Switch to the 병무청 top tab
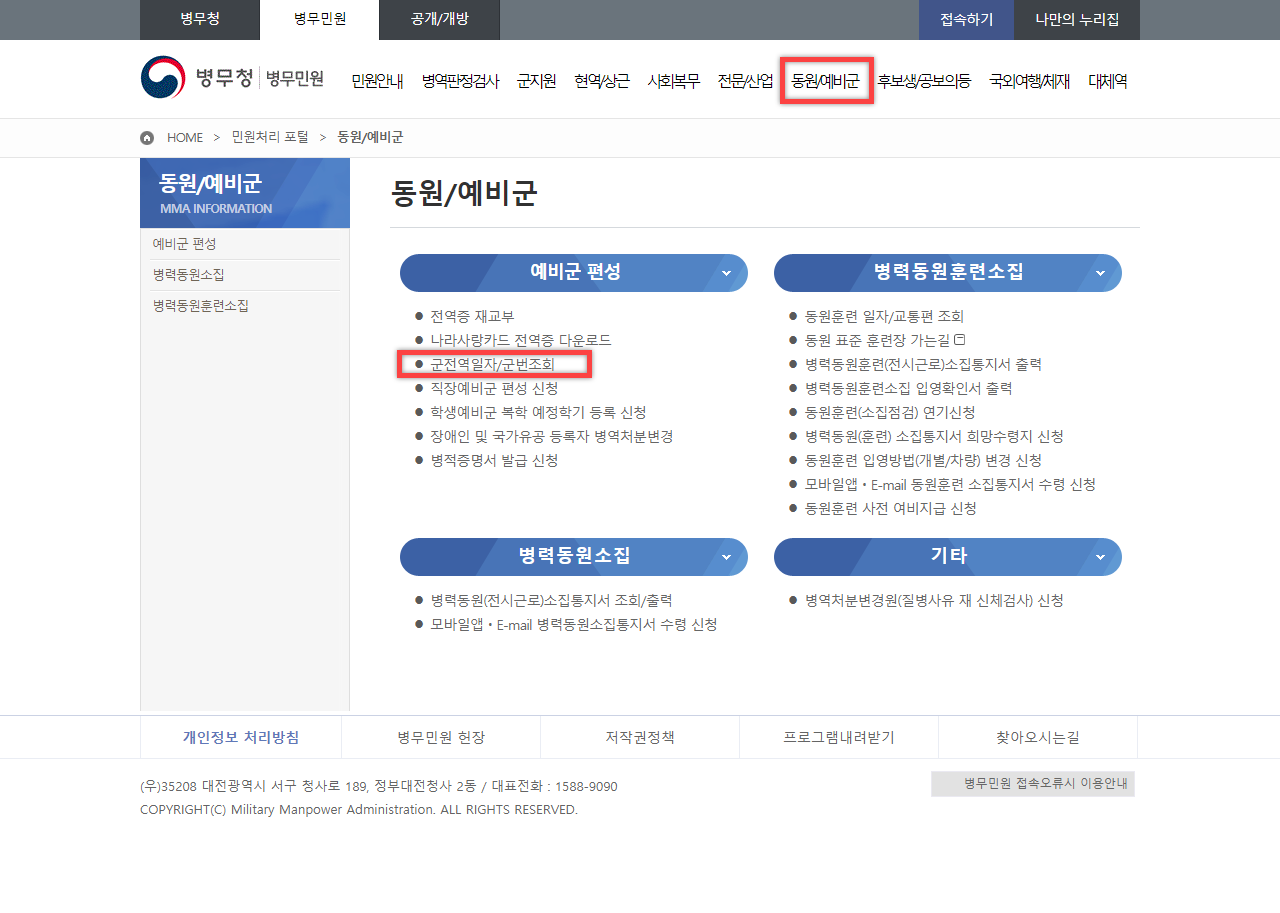The image size is (1280, 913). [200, 20]
